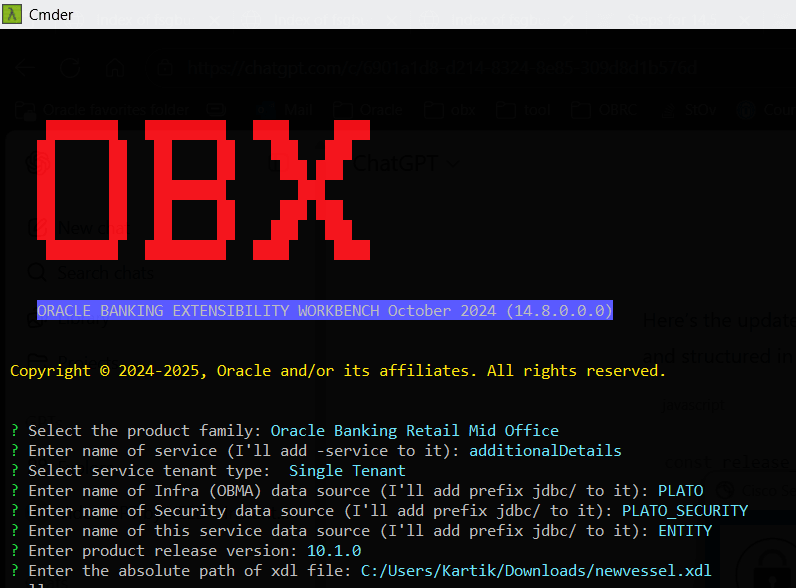Click the 'Select the product family:' prompt
This screenshot has height=588, width=796.
[145, 431]
